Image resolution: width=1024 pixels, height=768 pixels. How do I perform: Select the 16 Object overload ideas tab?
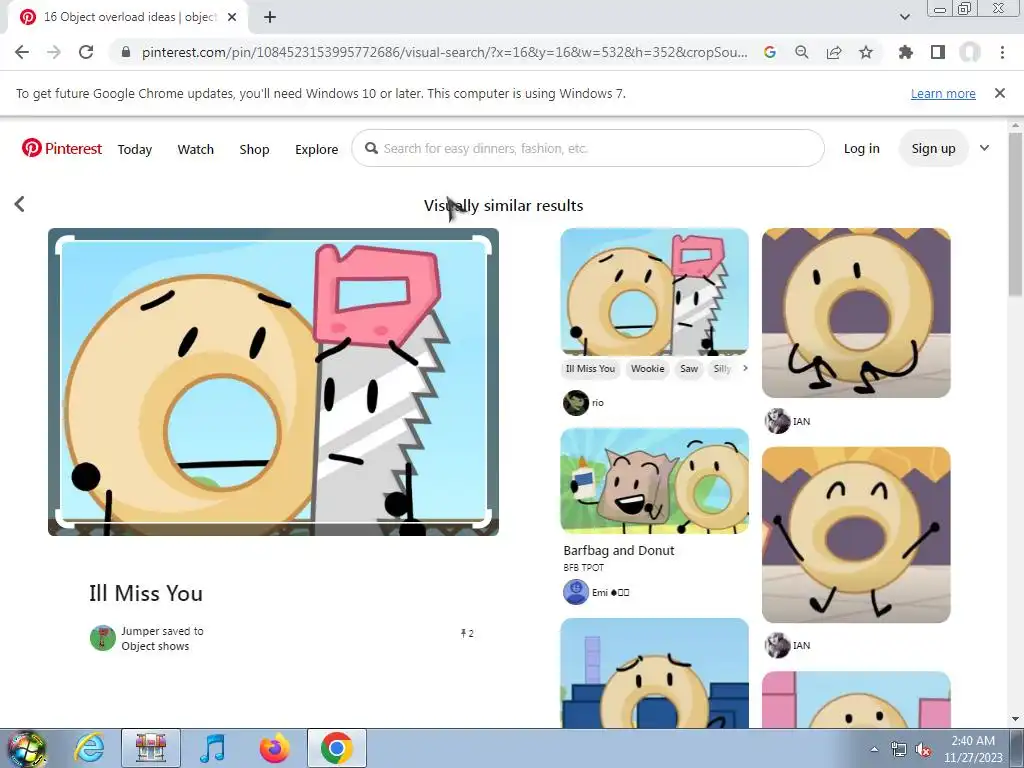(129, 17)
